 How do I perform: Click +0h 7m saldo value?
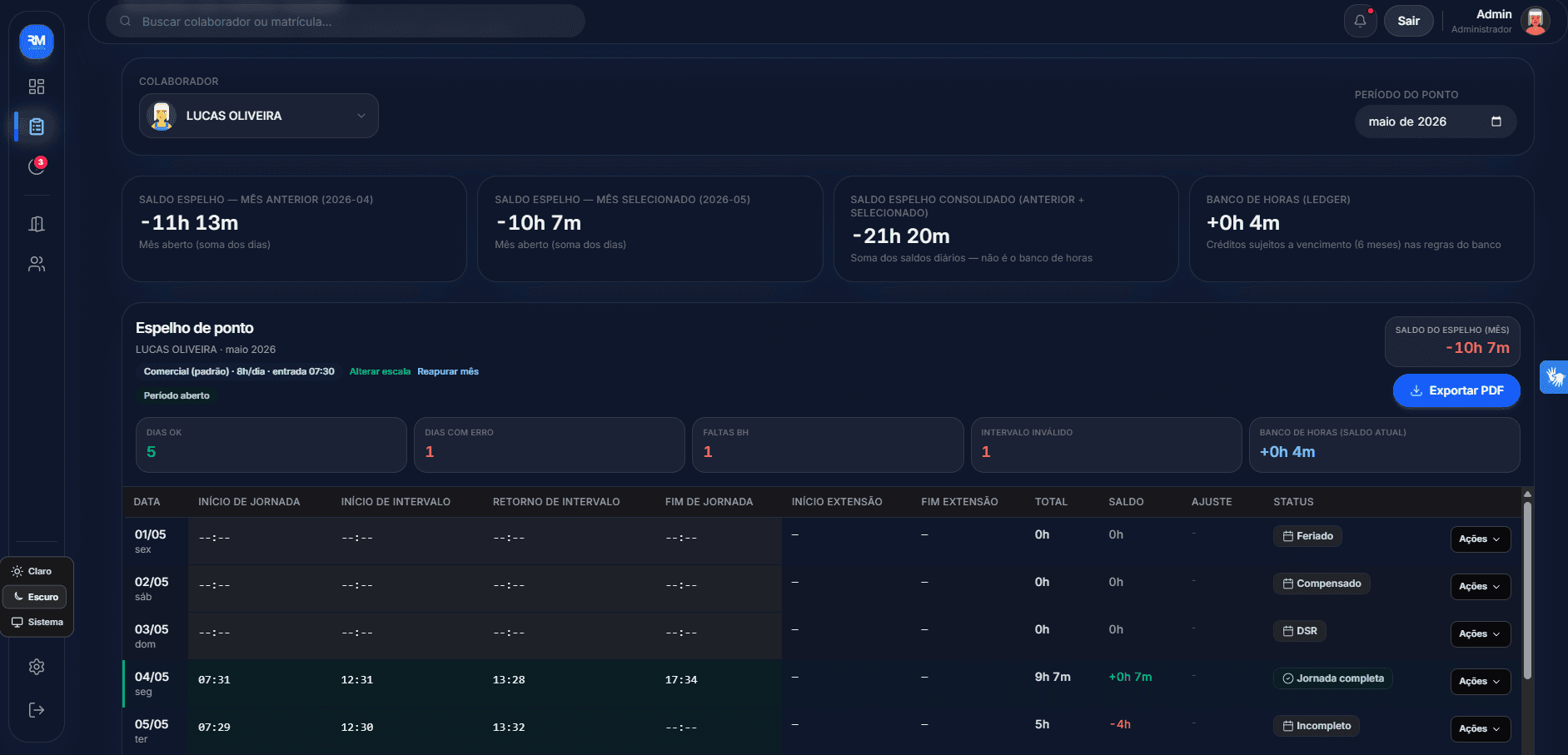click(1130, 677)
